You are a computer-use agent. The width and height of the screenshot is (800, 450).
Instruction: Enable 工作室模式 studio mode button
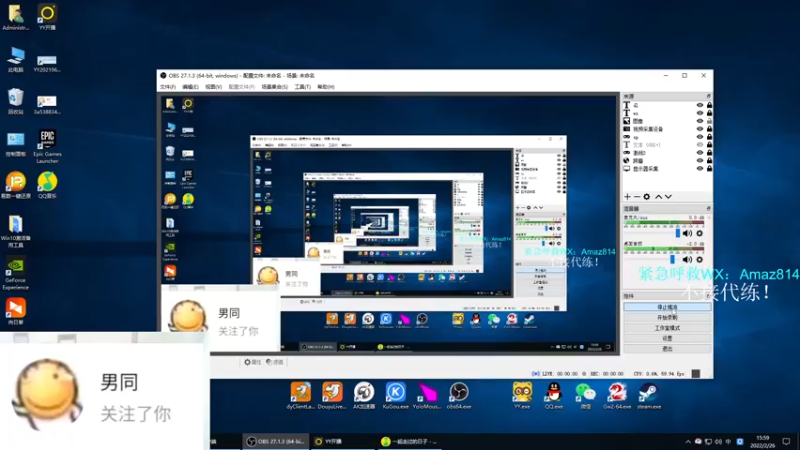[667, 328]
